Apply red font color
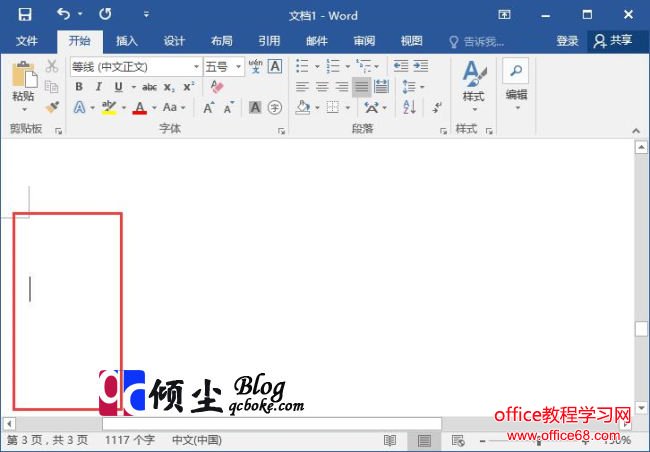The height and width of the screenshot is (452, 650). [140, 108]
